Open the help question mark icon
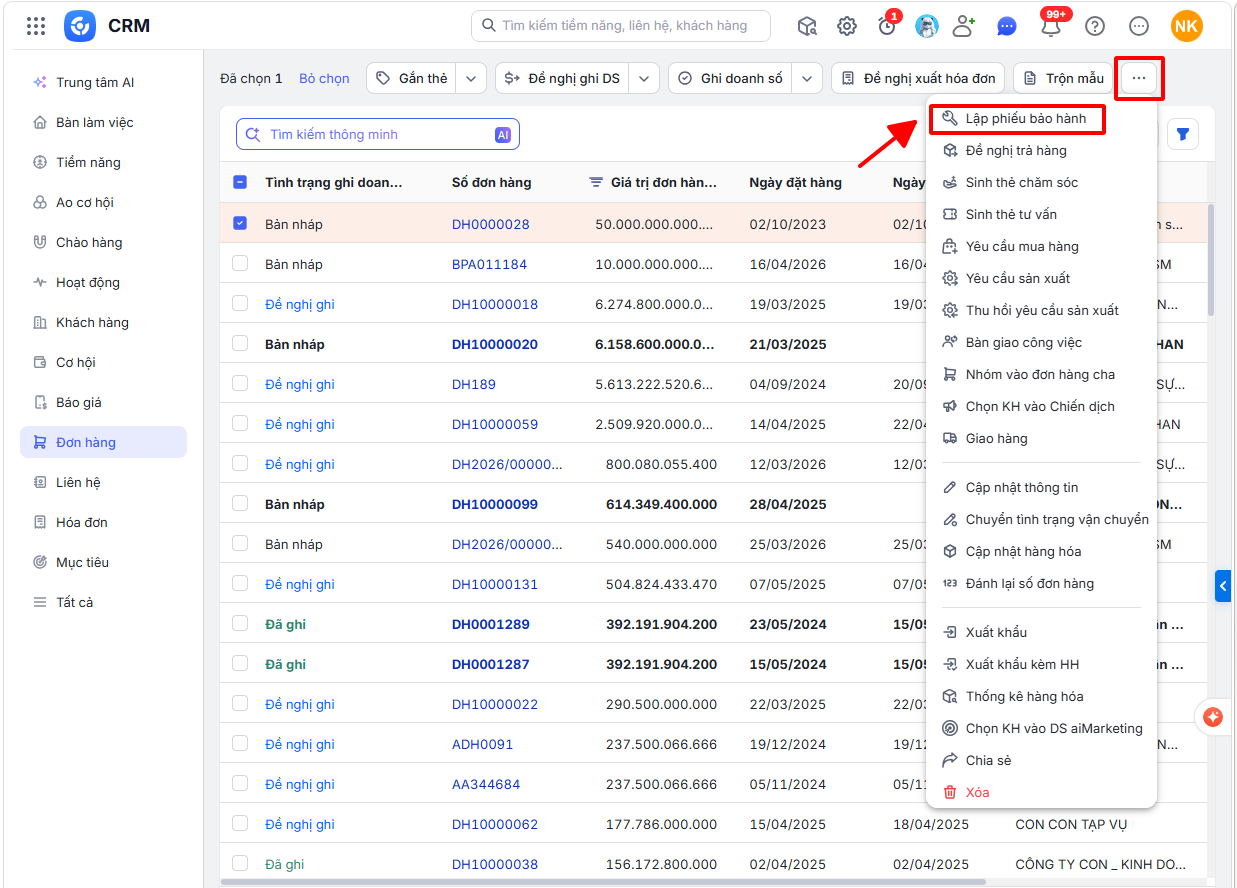This screenshot has width=1237, height=888. click(x=1095, y=26)
